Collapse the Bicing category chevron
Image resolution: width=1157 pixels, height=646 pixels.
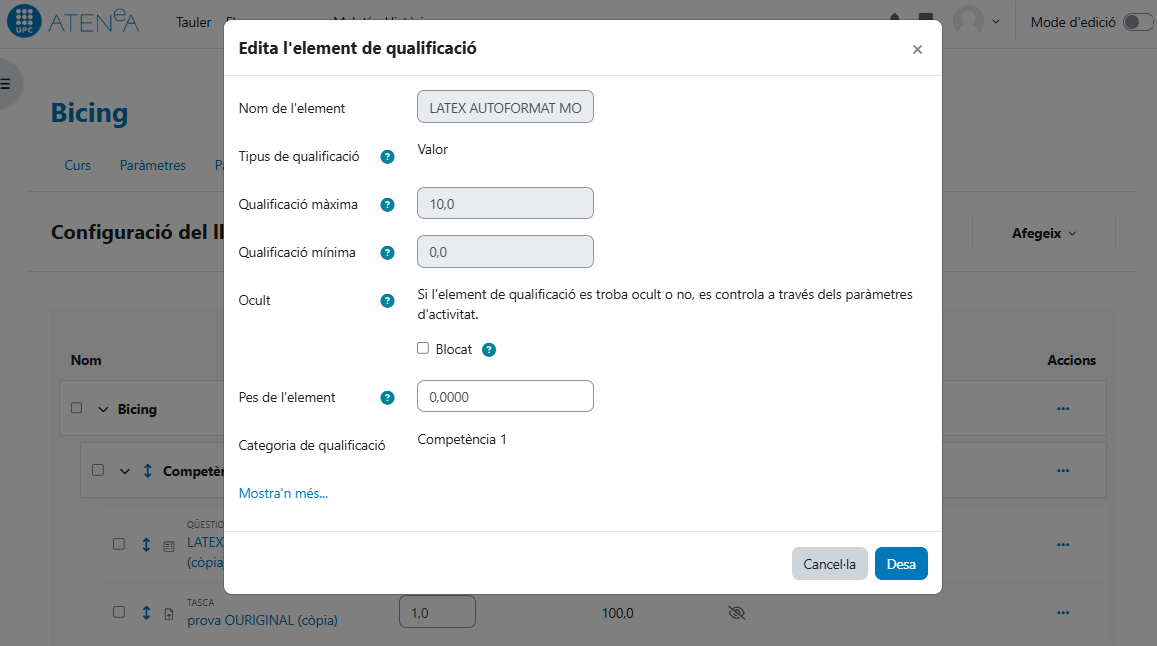[103, 409]
